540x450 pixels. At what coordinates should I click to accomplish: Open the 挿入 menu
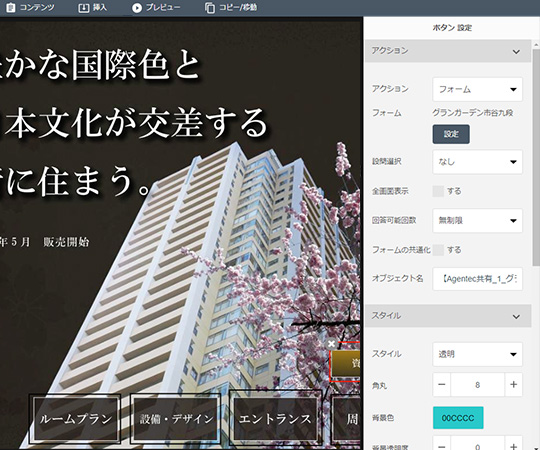[x=93, y=8]
